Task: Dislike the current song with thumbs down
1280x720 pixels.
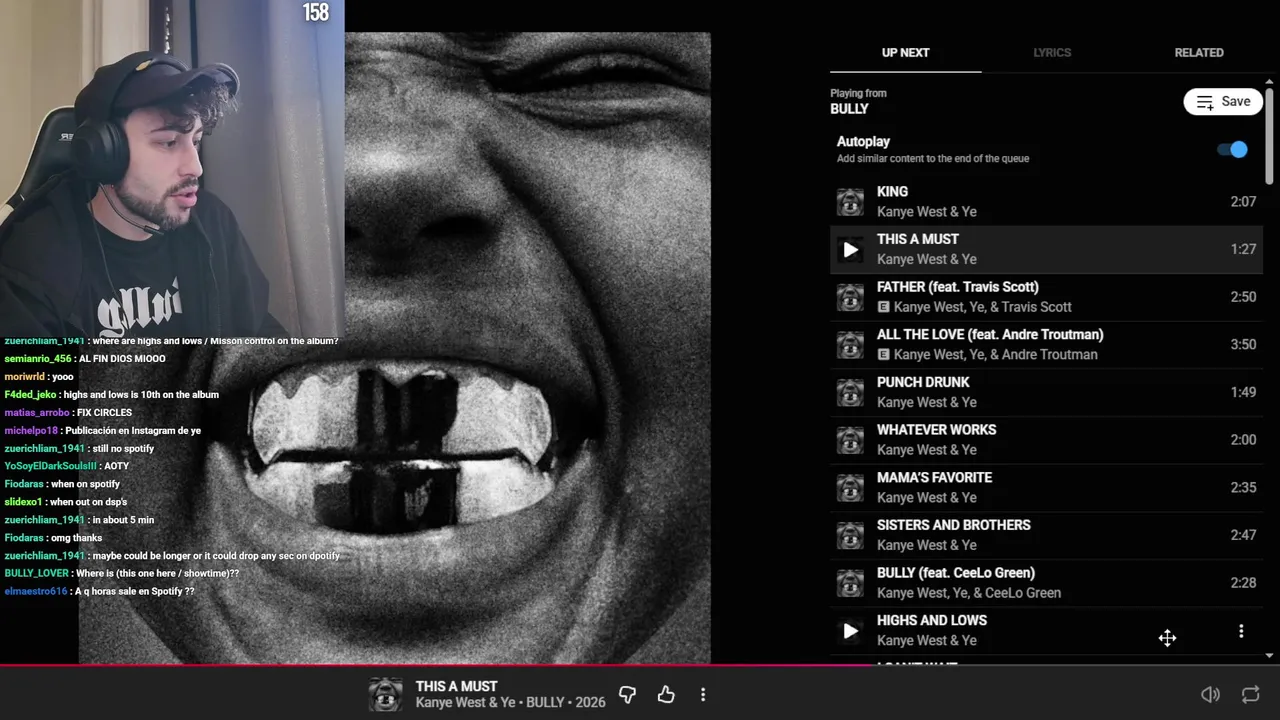Action: [x=627, y=694]
